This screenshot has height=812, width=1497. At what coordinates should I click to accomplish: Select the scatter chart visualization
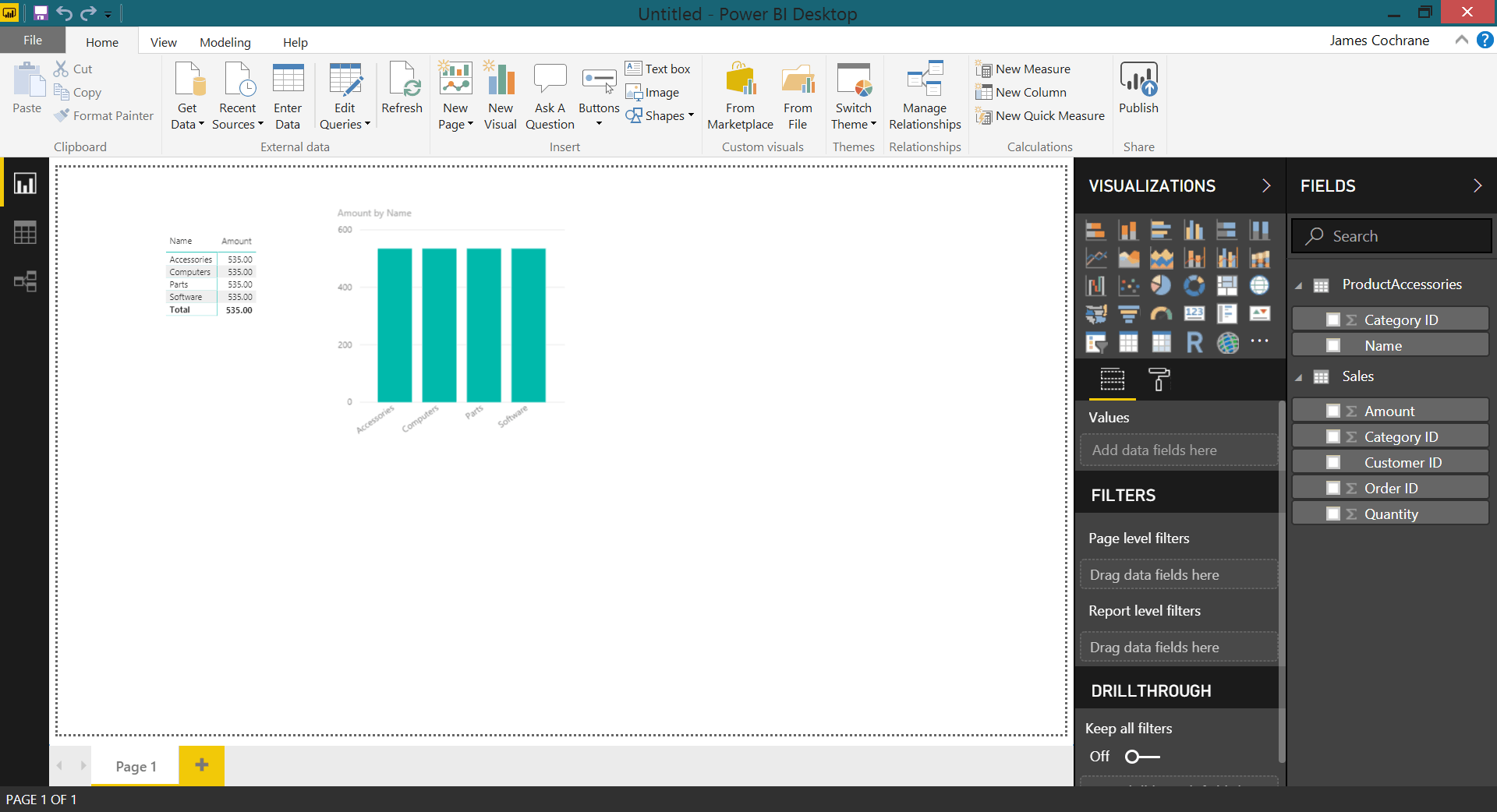pos(1128,286)
